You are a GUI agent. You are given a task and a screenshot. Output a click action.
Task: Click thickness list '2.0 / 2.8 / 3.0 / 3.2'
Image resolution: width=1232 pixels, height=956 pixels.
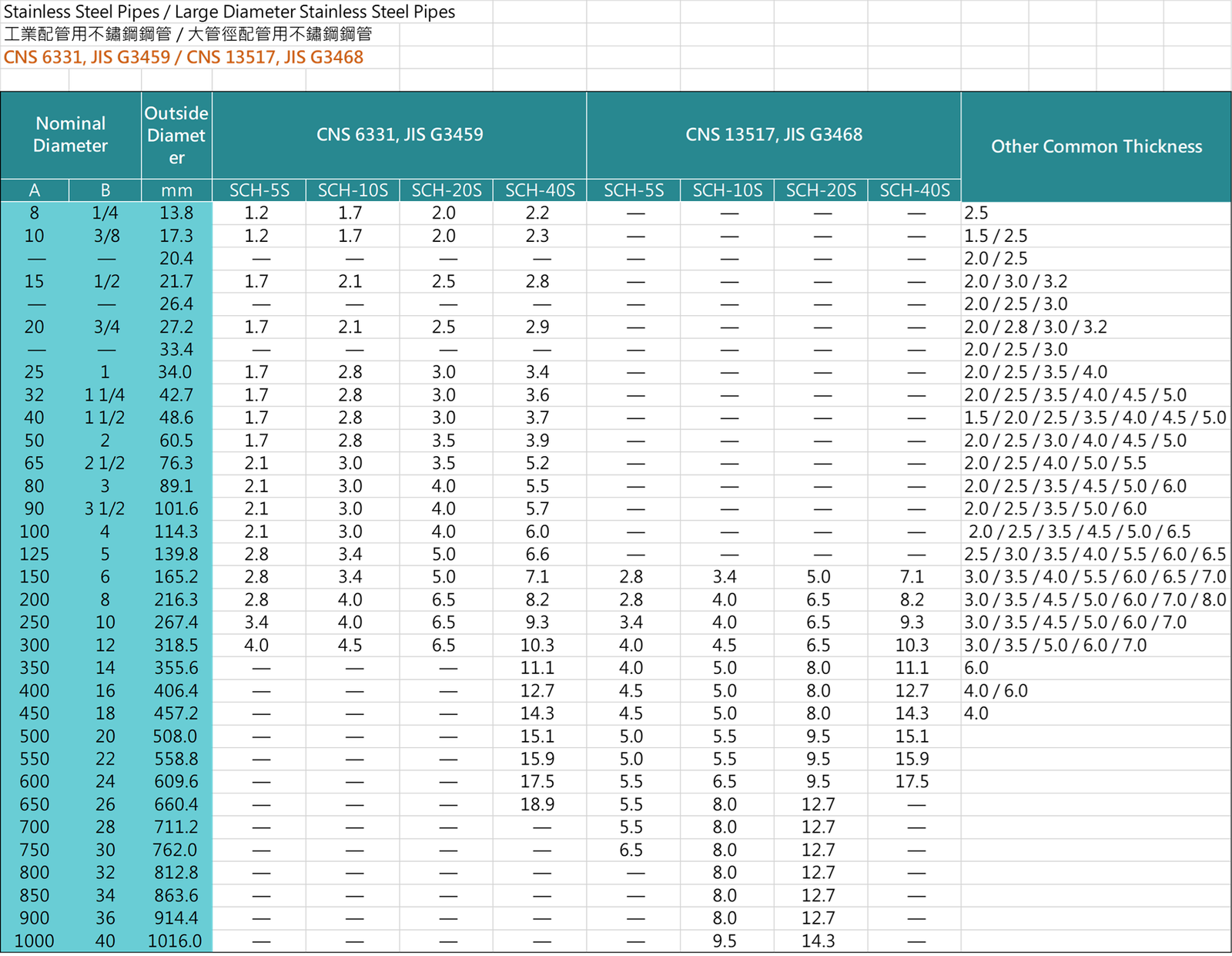tap(1036, 327)
